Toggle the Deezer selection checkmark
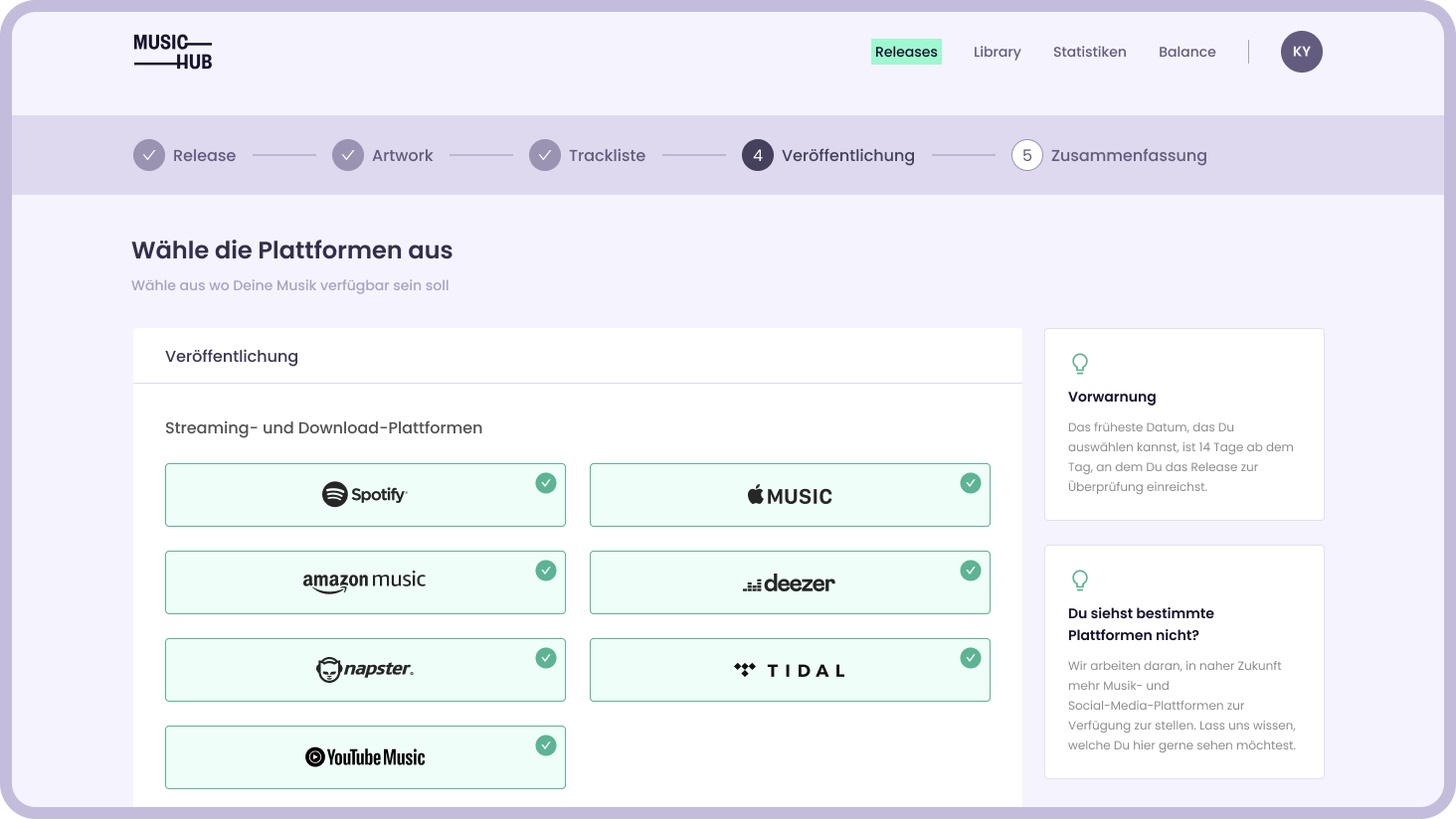Image resolution: width=1456 pixels, height=819 pixels. 971,571
